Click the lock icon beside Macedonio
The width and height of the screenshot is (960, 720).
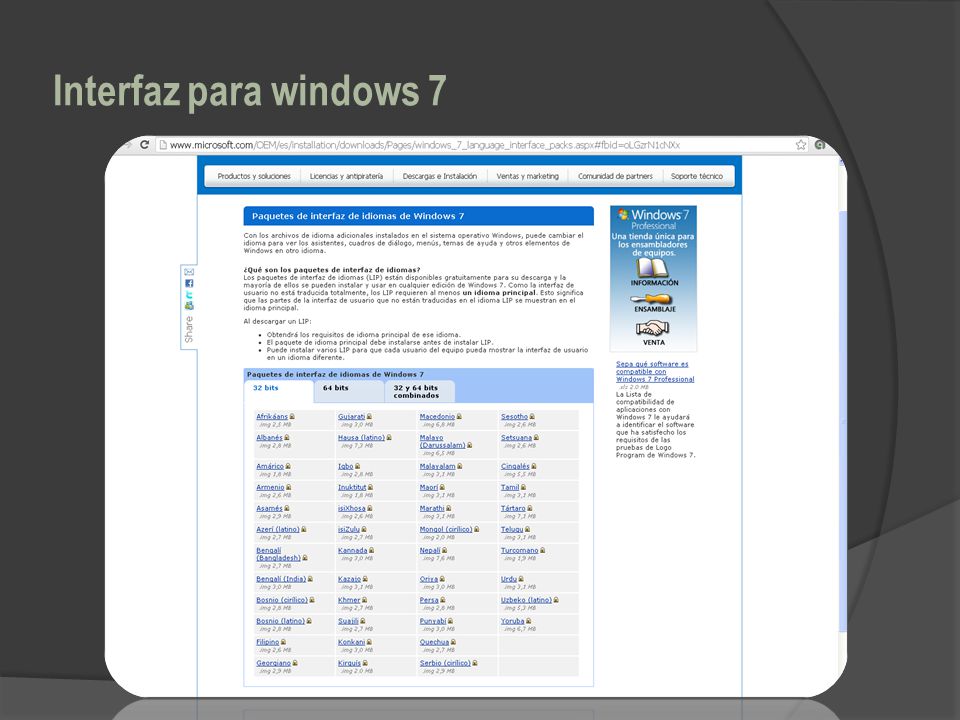pyautogui.click(x=459, y=417)
